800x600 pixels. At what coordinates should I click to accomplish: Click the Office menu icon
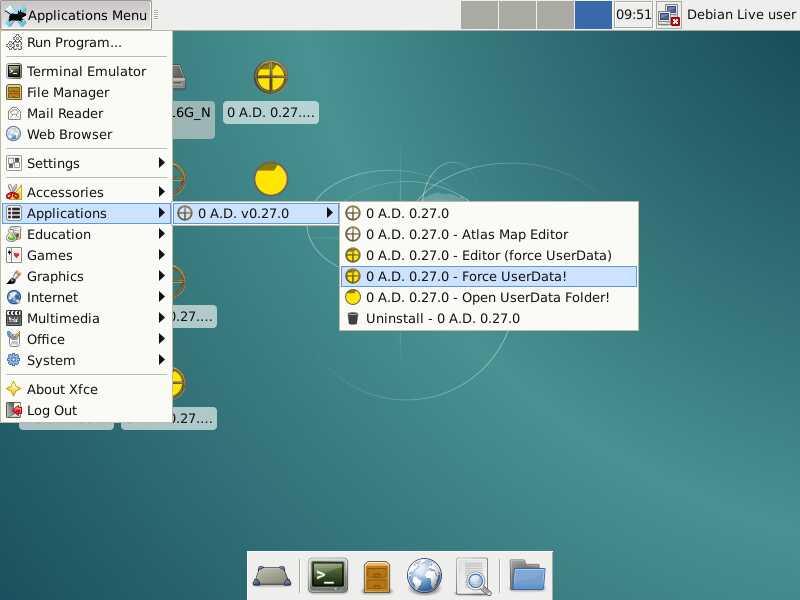(x=14, y=339)
